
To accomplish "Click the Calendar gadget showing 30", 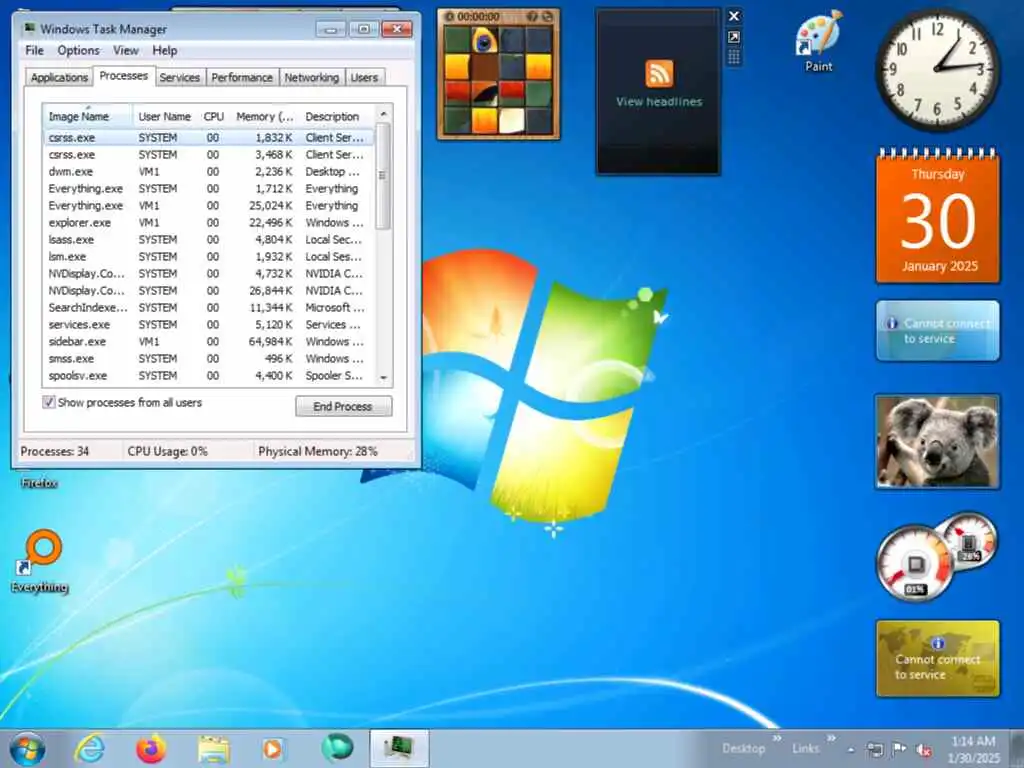I will (x=938, y=216).
